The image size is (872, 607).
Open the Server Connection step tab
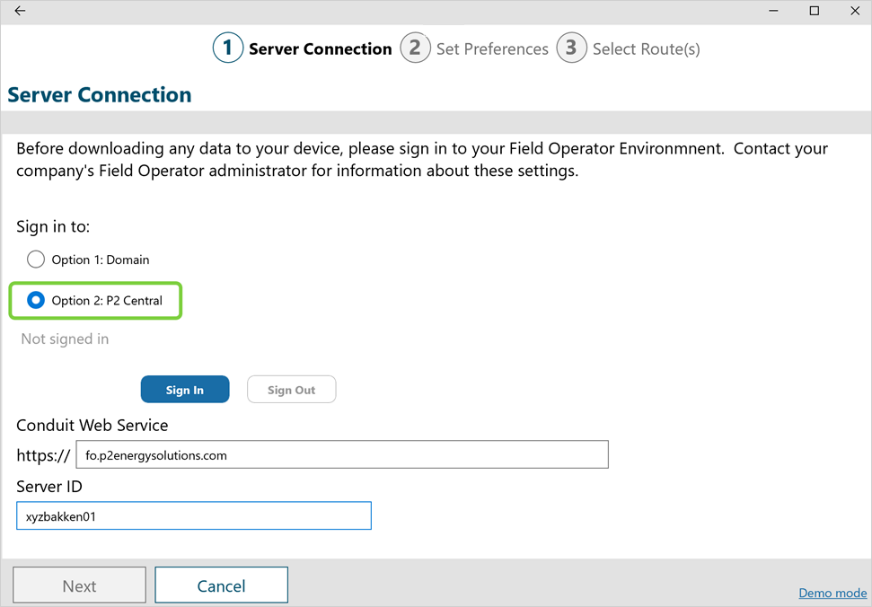coord(320,49)
